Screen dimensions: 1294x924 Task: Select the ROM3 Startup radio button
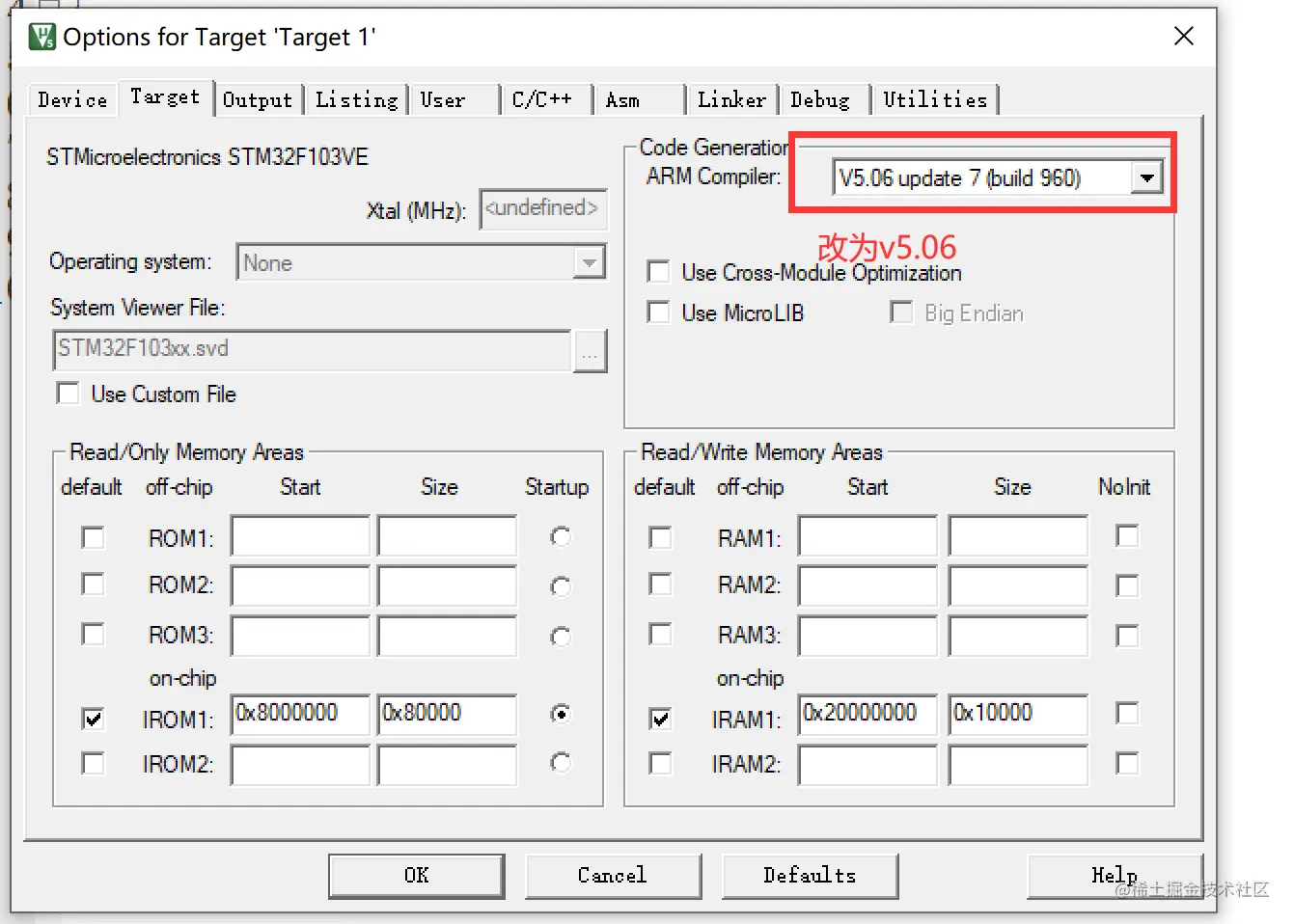[x=561, y=637]
